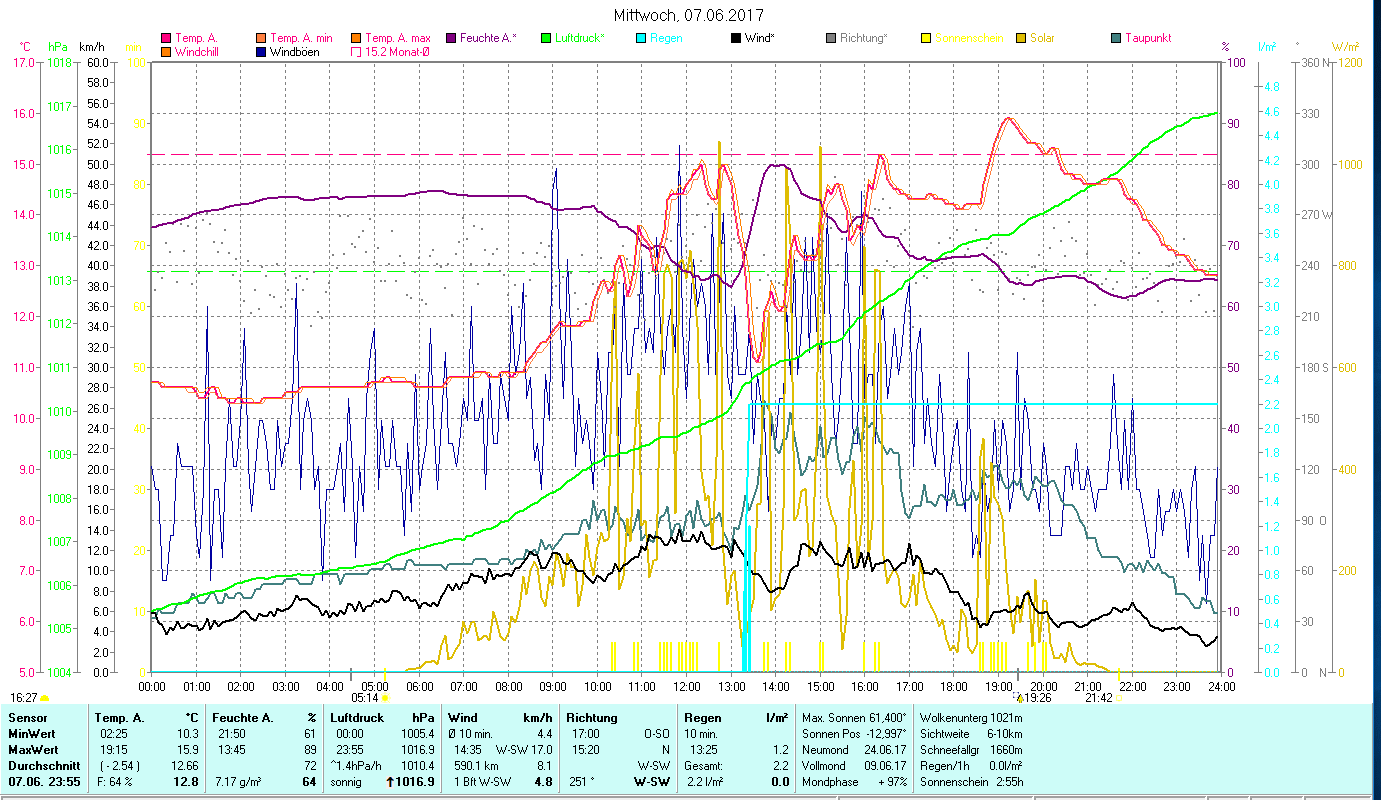Click the 'hPa' axis unit above the chart
The image size is (1381, 800).
point(58,47)
